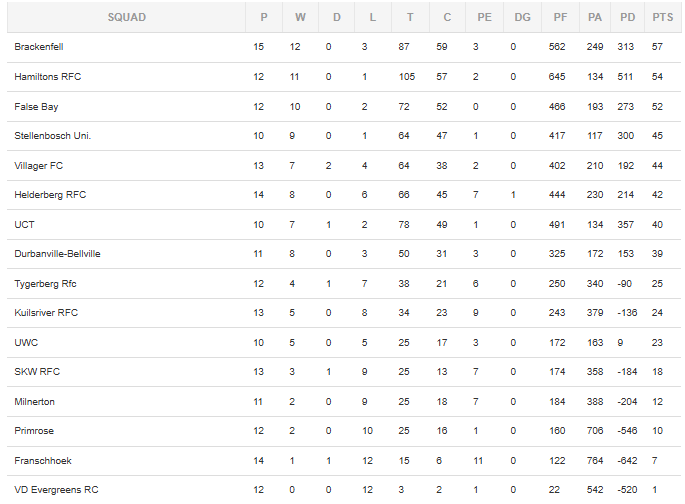
Task: Click Kuilsriver RFC squad name
Action: point(46,313)
